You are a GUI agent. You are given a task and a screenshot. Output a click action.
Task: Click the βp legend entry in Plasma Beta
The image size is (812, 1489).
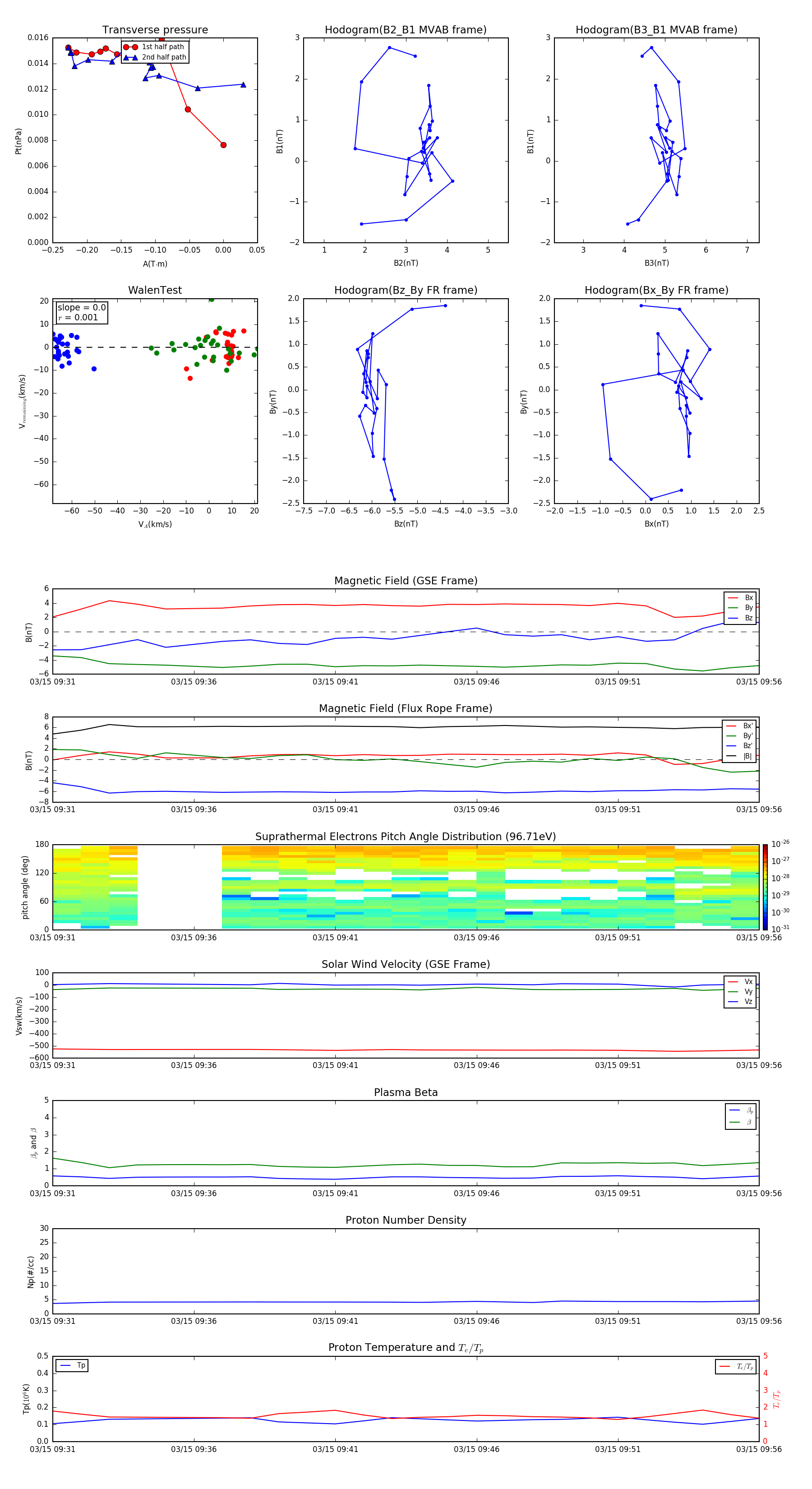click(741, 1110)
